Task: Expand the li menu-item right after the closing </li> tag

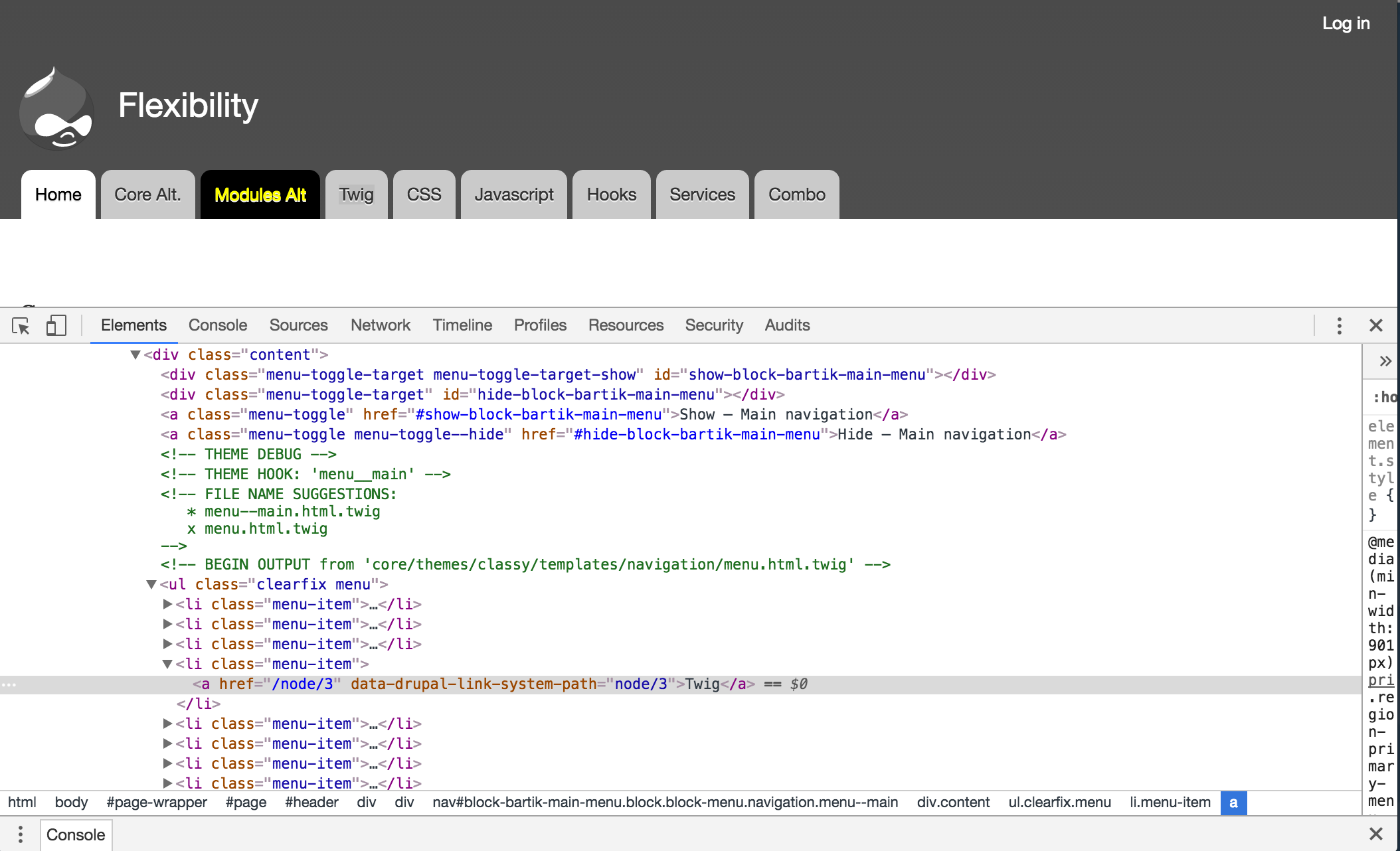Action: [167, 724]
